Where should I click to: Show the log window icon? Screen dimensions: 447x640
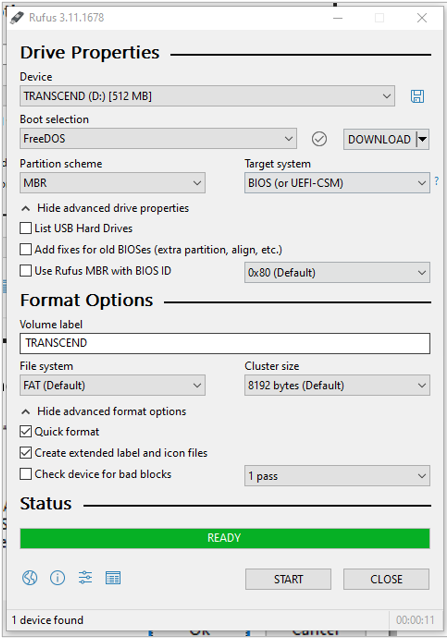pyautogui.click(x=113, y=578)
